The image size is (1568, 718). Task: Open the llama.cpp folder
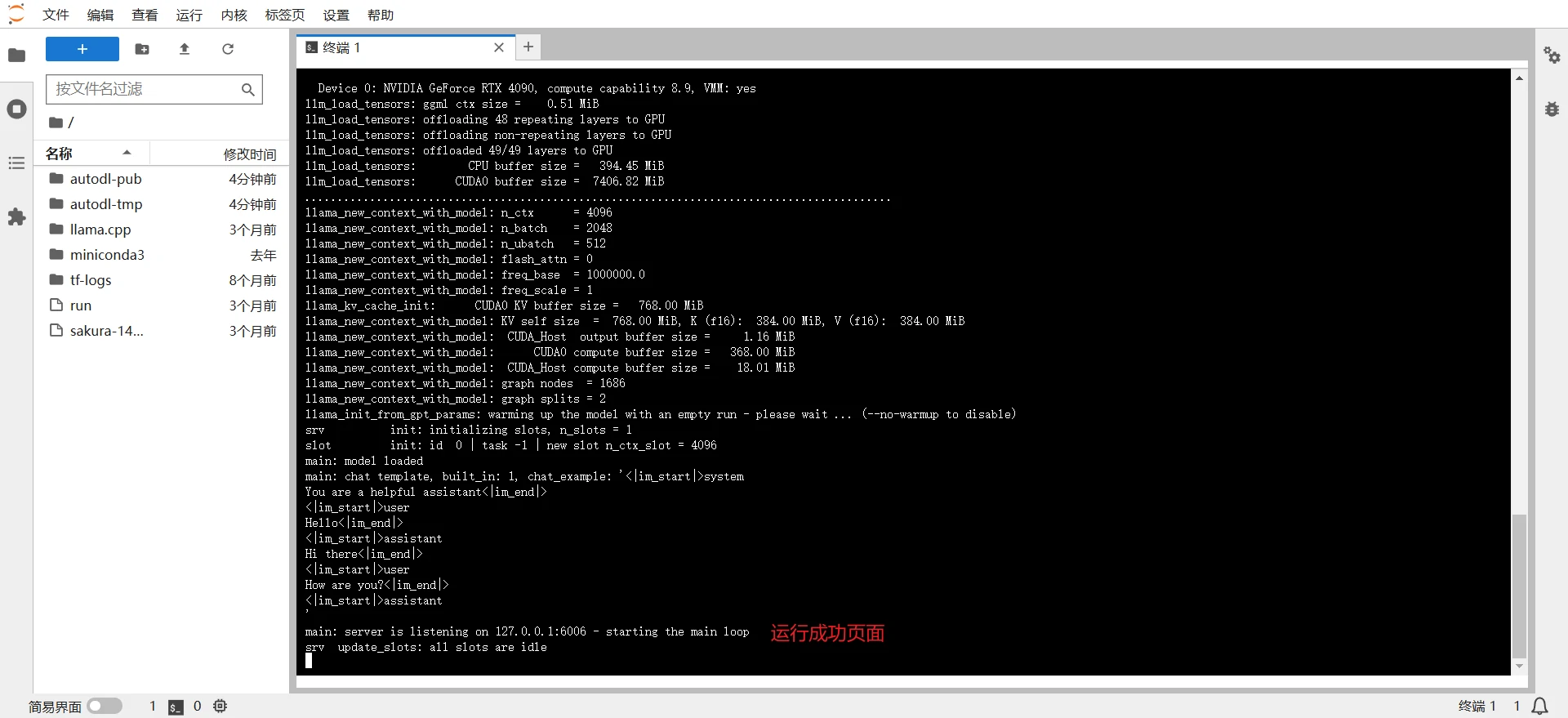100,230
